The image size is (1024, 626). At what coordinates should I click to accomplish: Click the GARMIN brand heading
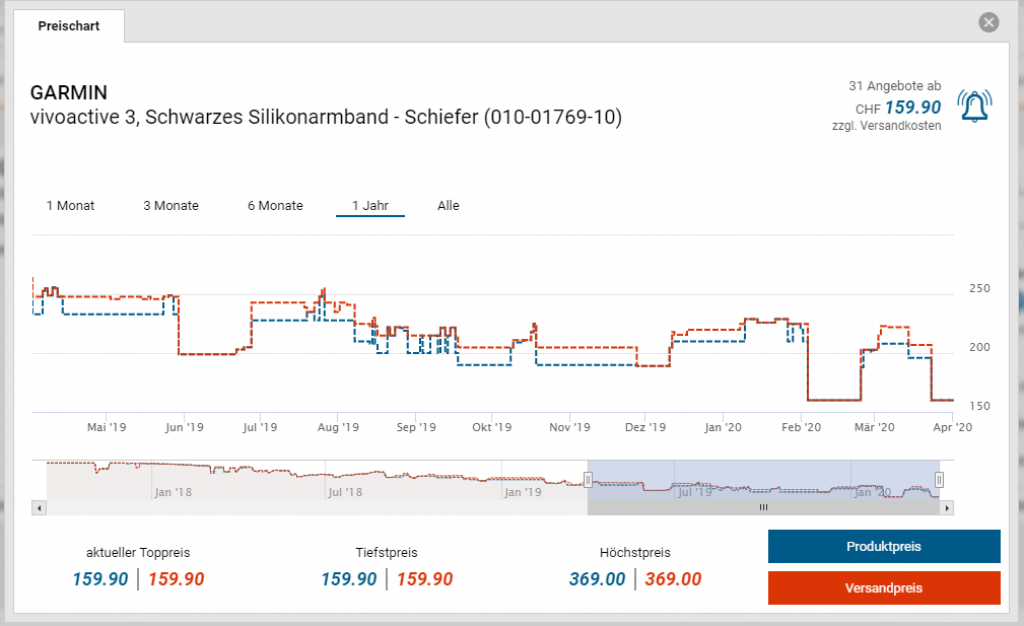(69, 94)
